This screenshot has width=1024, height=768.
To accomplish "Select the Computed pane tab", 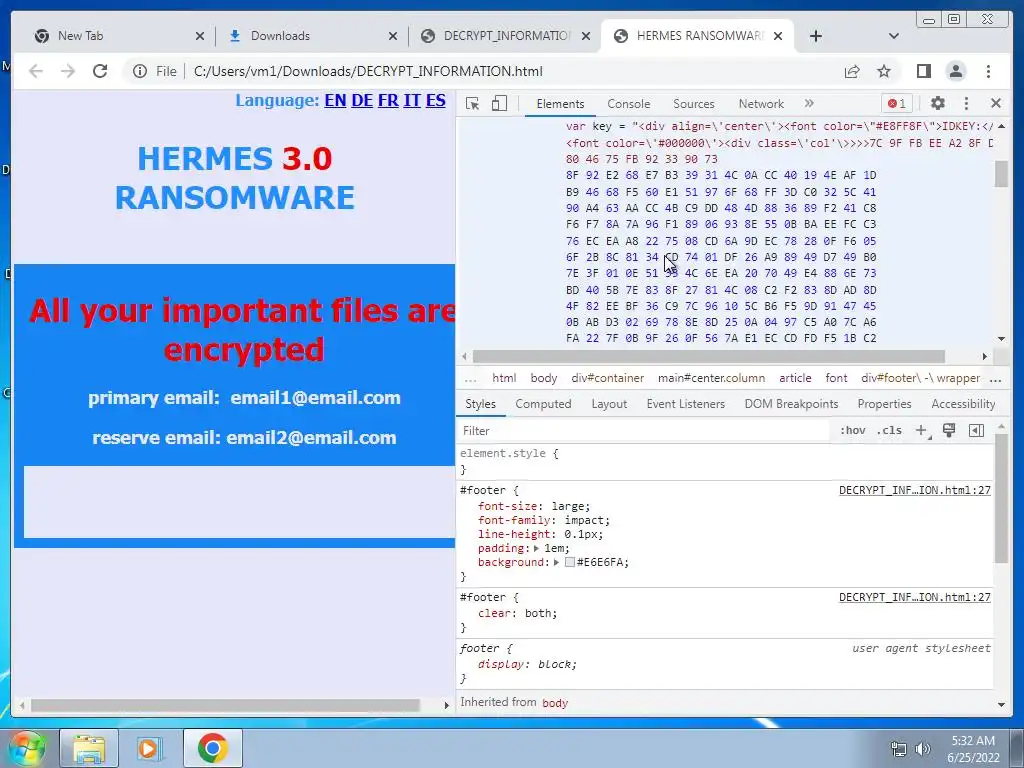I will pos(543,404).
